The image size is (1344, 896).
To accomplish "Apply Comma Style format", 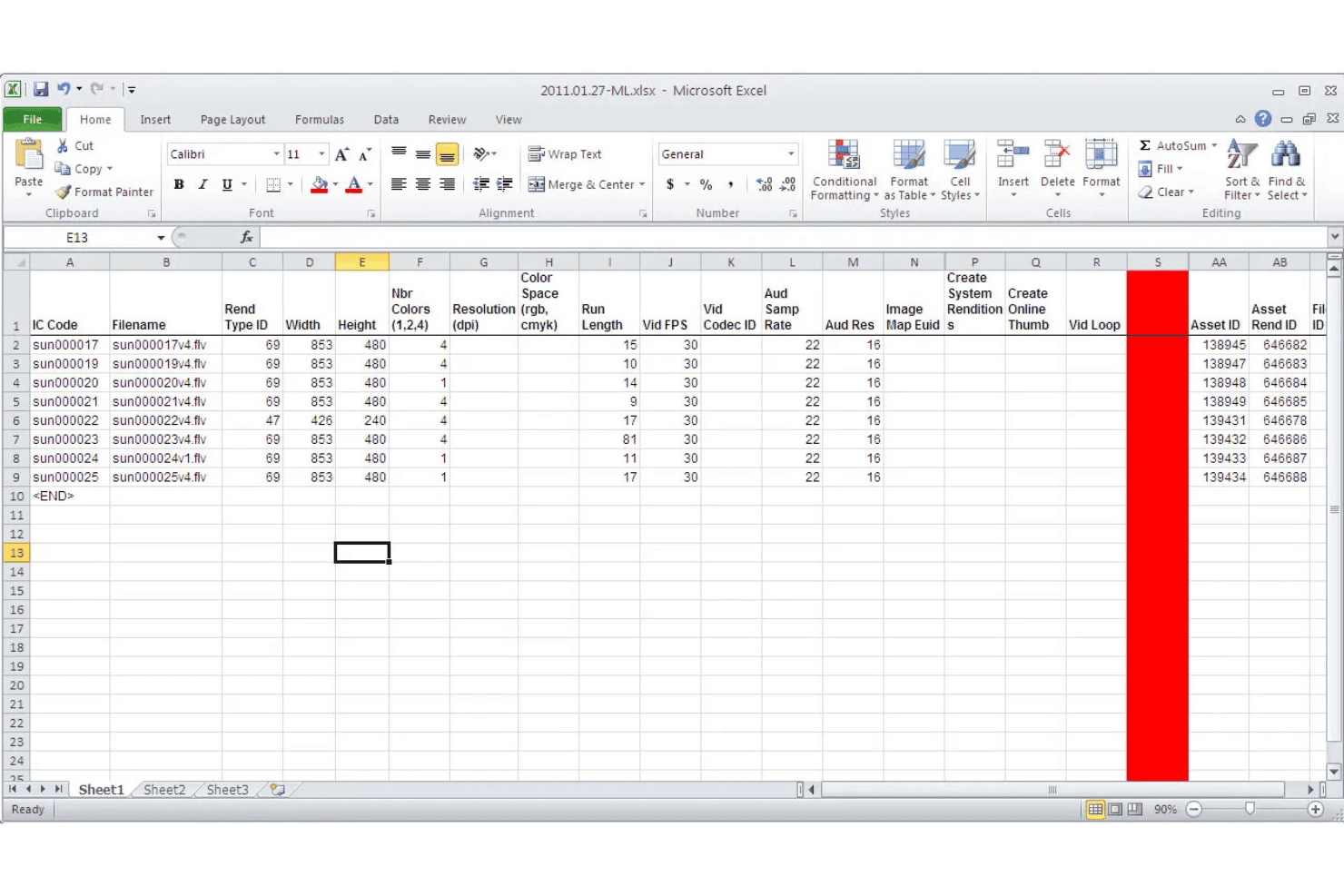I will [x=730, y=184].
